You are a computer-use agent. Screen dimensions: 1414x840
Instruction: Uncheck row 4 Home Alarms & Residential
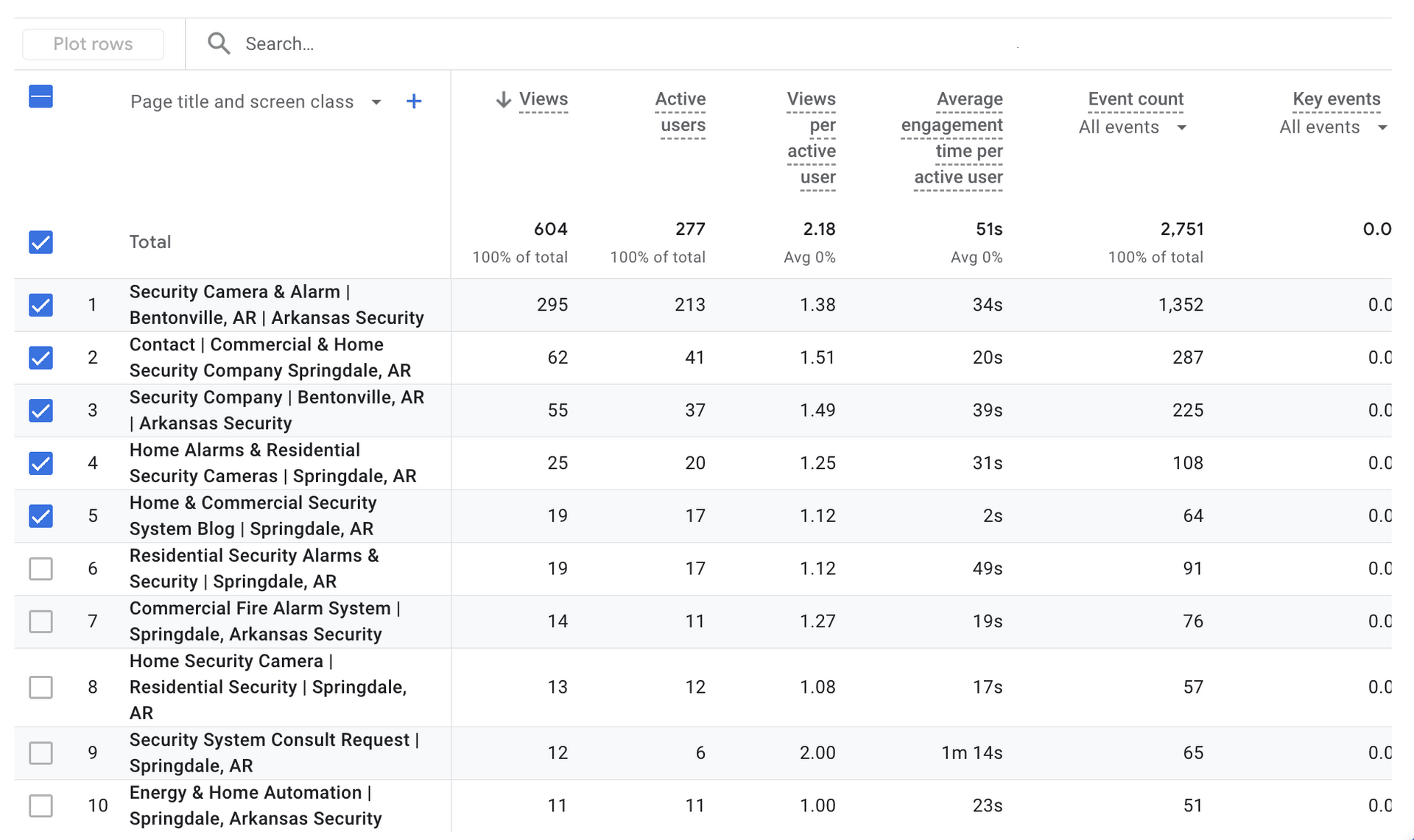click(41, 463)
